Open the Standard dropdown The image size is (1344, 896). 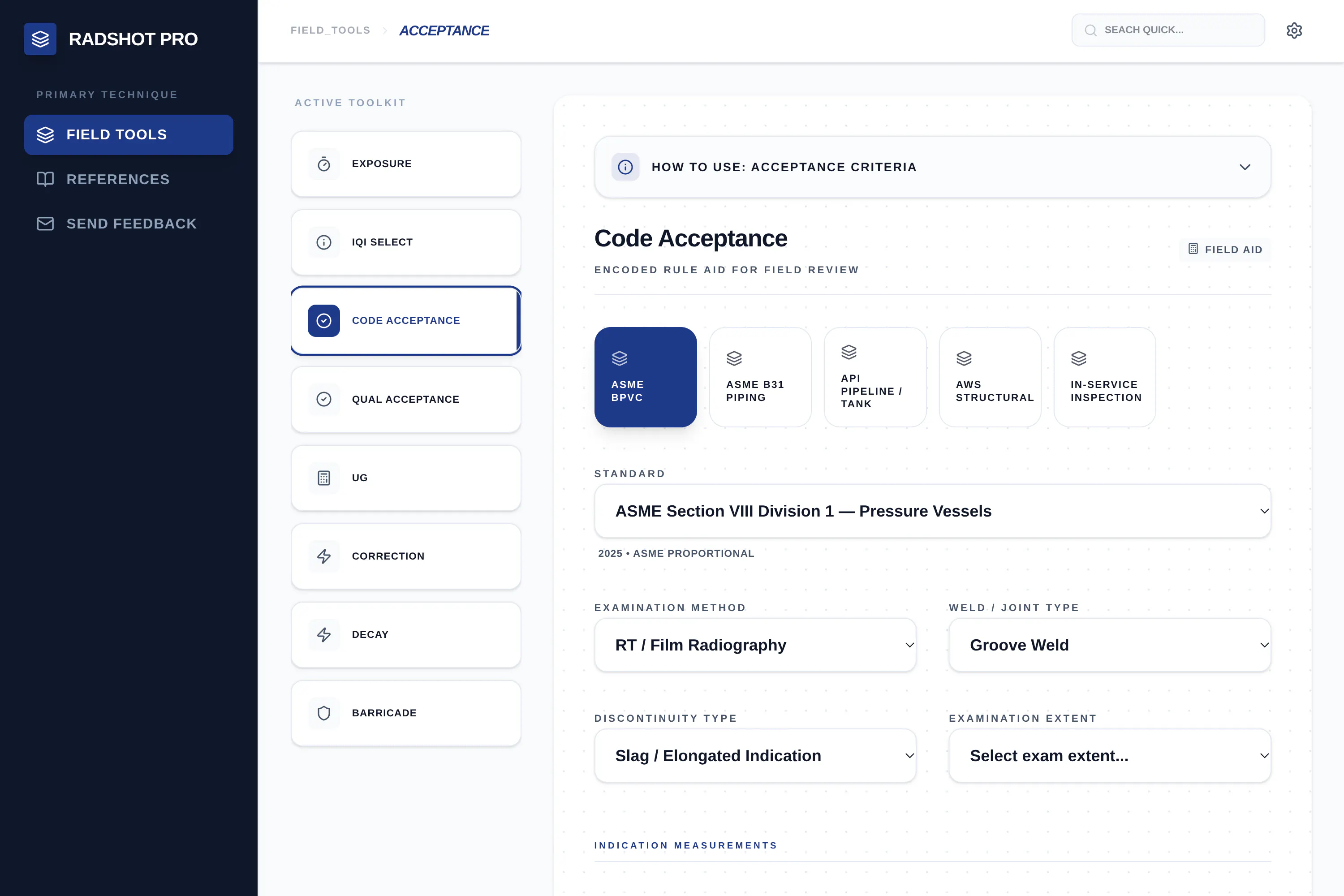933,511
